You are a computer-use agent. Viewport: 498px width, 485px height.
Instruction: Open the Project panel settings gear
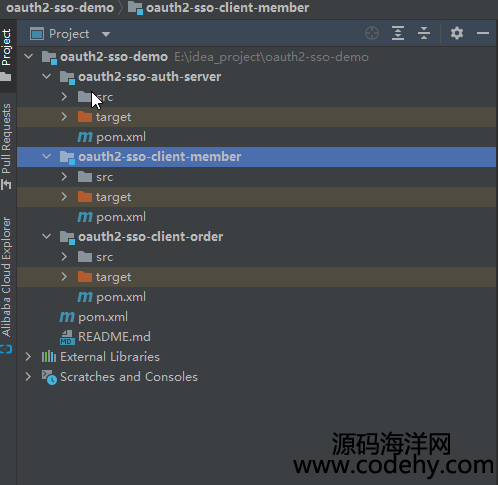457,33
